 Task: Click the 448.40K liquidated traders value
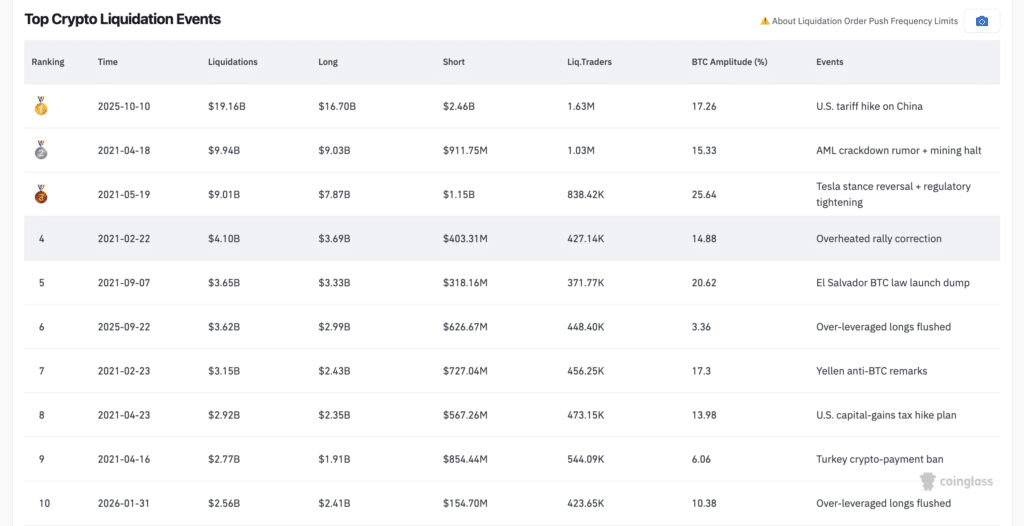(x=586, y=327)
